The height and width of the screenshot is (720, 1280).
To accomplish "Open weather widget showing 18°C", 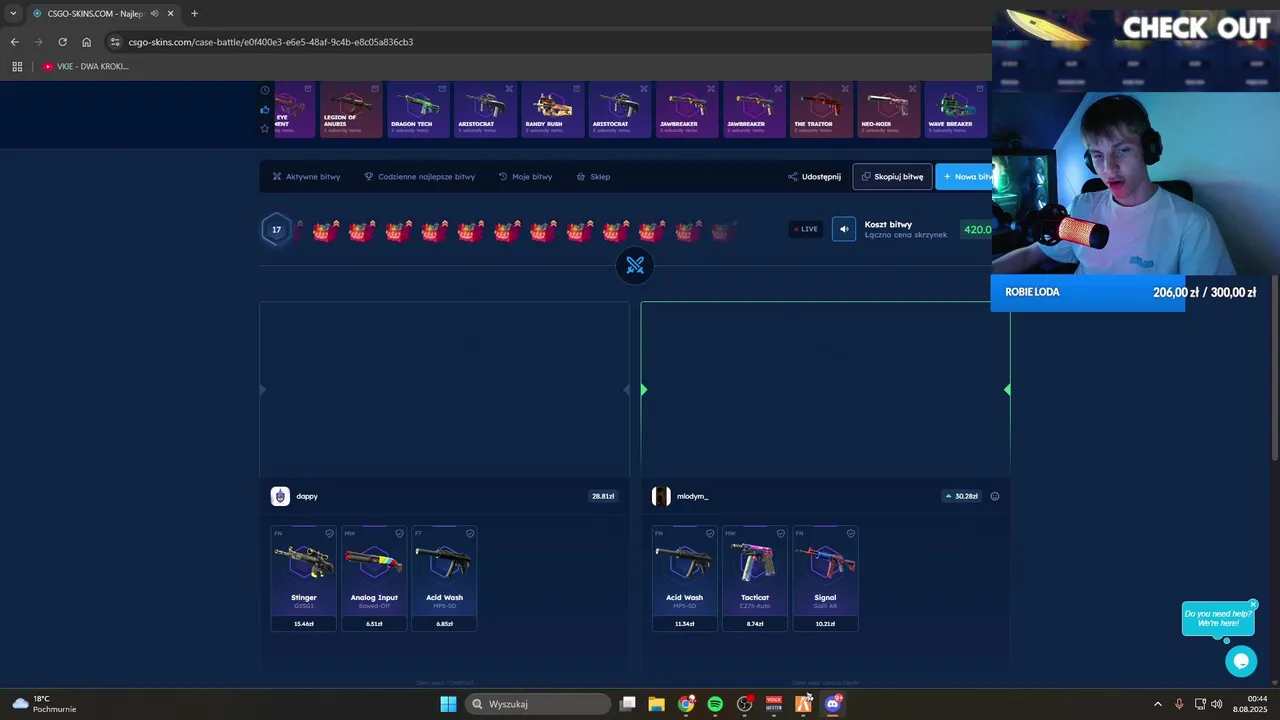I will click(42, 704).
